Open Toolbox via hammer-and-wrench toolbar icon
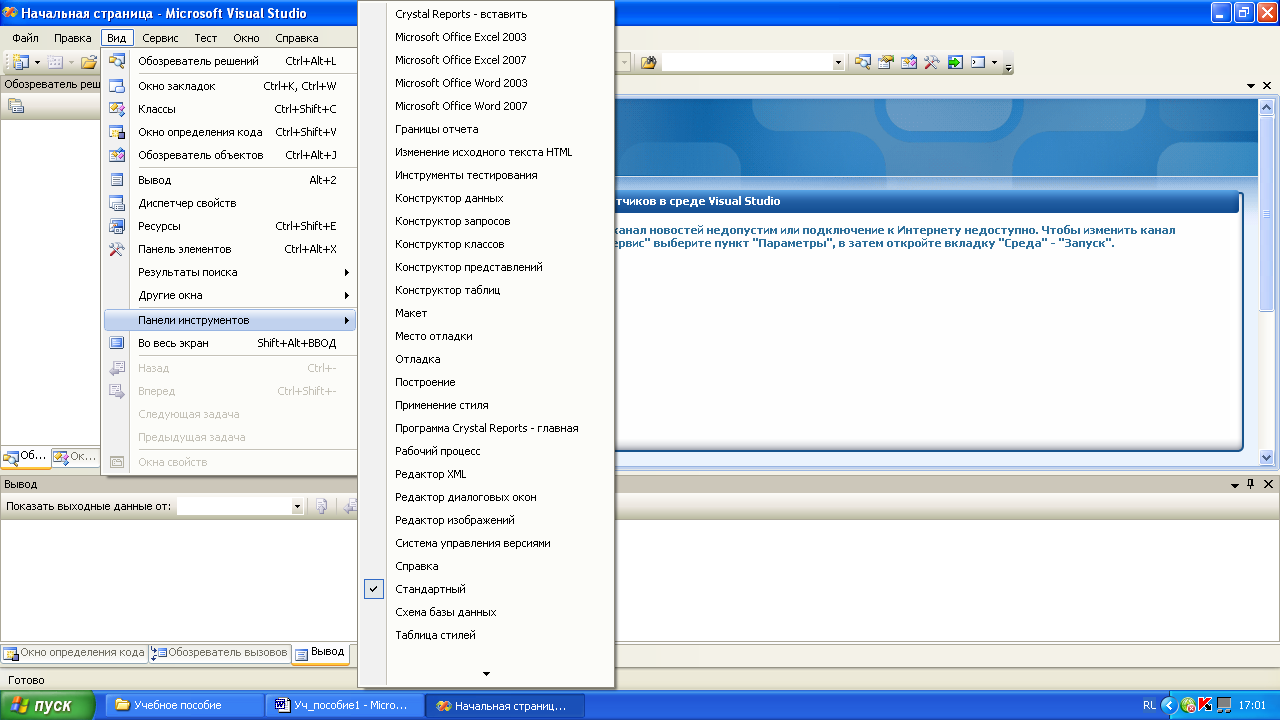Screen dimensions: 1280x720 tap(932, 62)
